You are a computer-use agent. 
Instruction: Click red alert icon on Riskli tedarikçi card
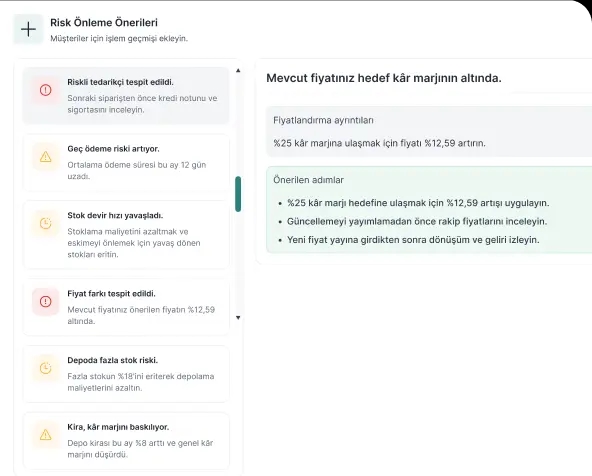pyautogui.click(x=46, y=90)
